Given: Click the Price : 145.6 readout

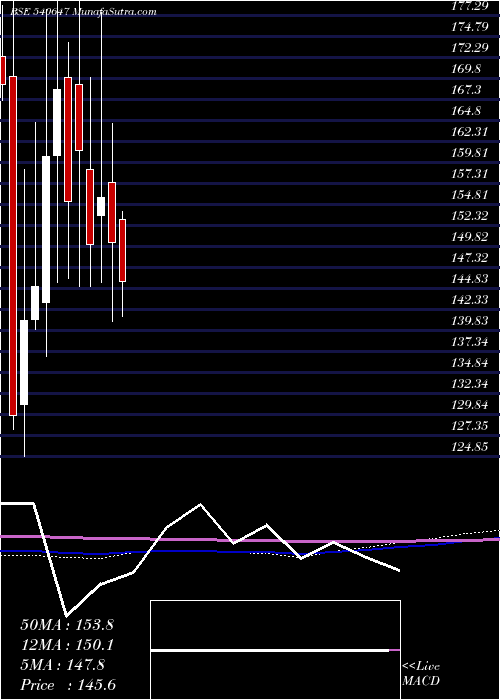Looking at the screenshot, I should (x=68, y=685).
